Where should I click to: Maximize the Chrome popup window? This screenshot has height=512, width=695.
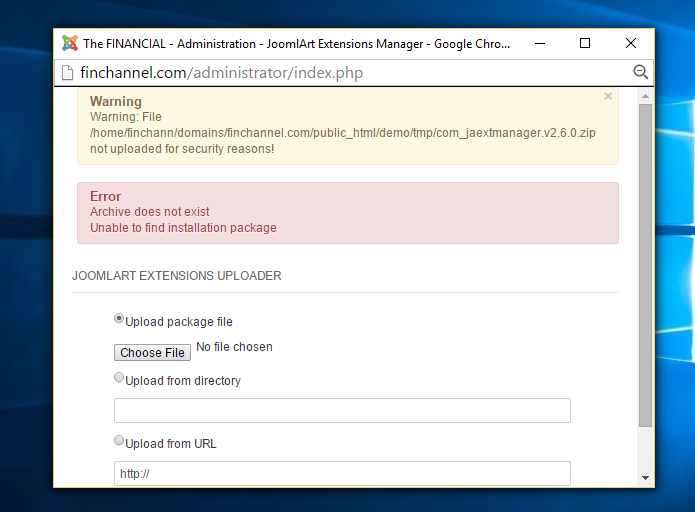point(585,43)
